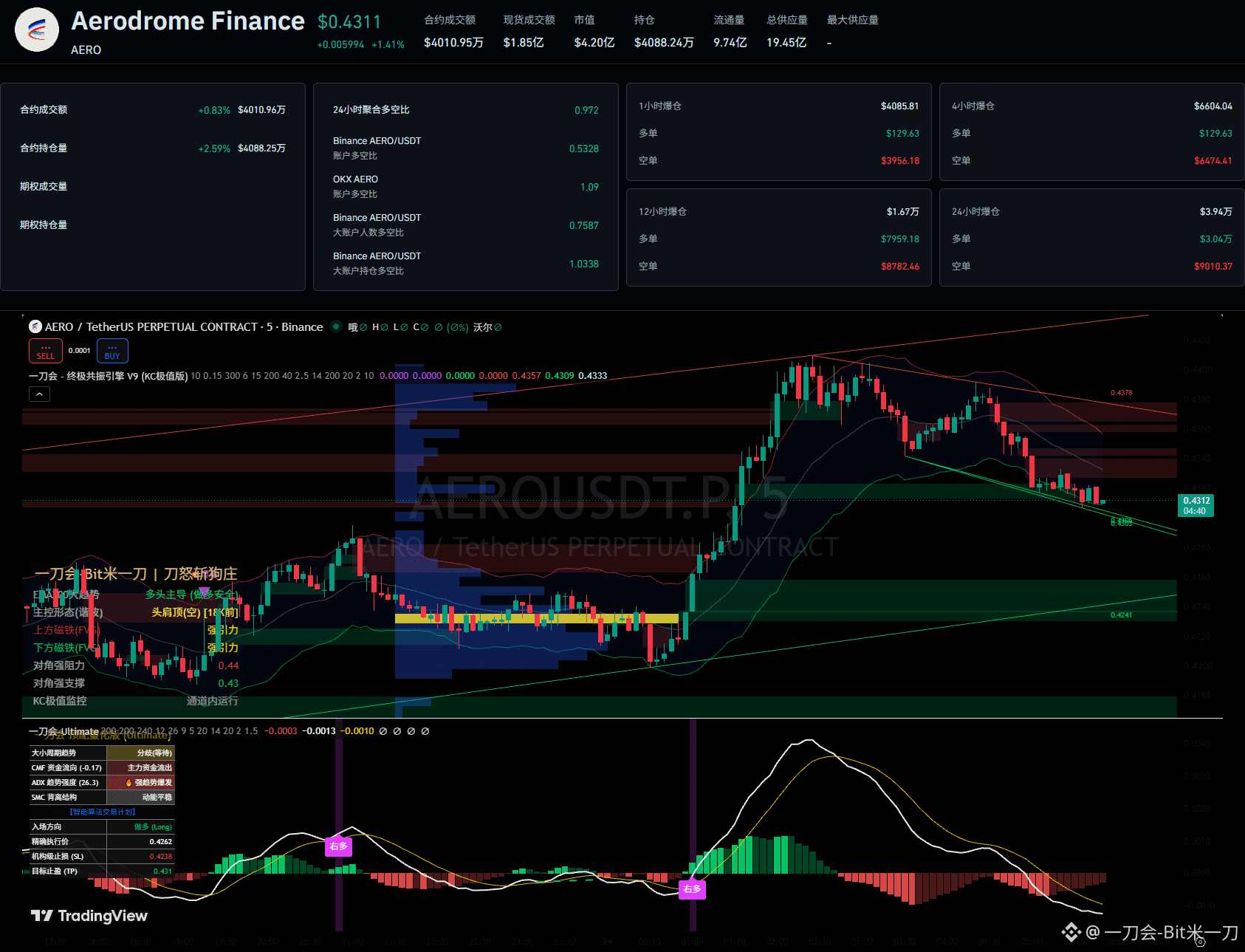Click the 24小时爆仓 heading
Viewport: 1245px width, 952px height.
(x=975, y=212)
